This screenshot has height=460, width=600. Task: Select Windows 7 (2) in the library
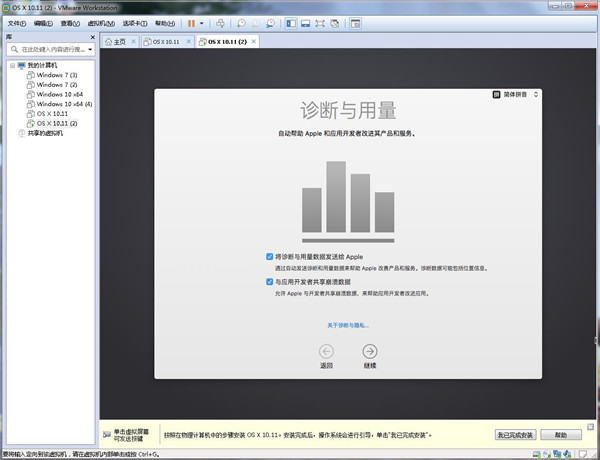[x=57, y=85]
